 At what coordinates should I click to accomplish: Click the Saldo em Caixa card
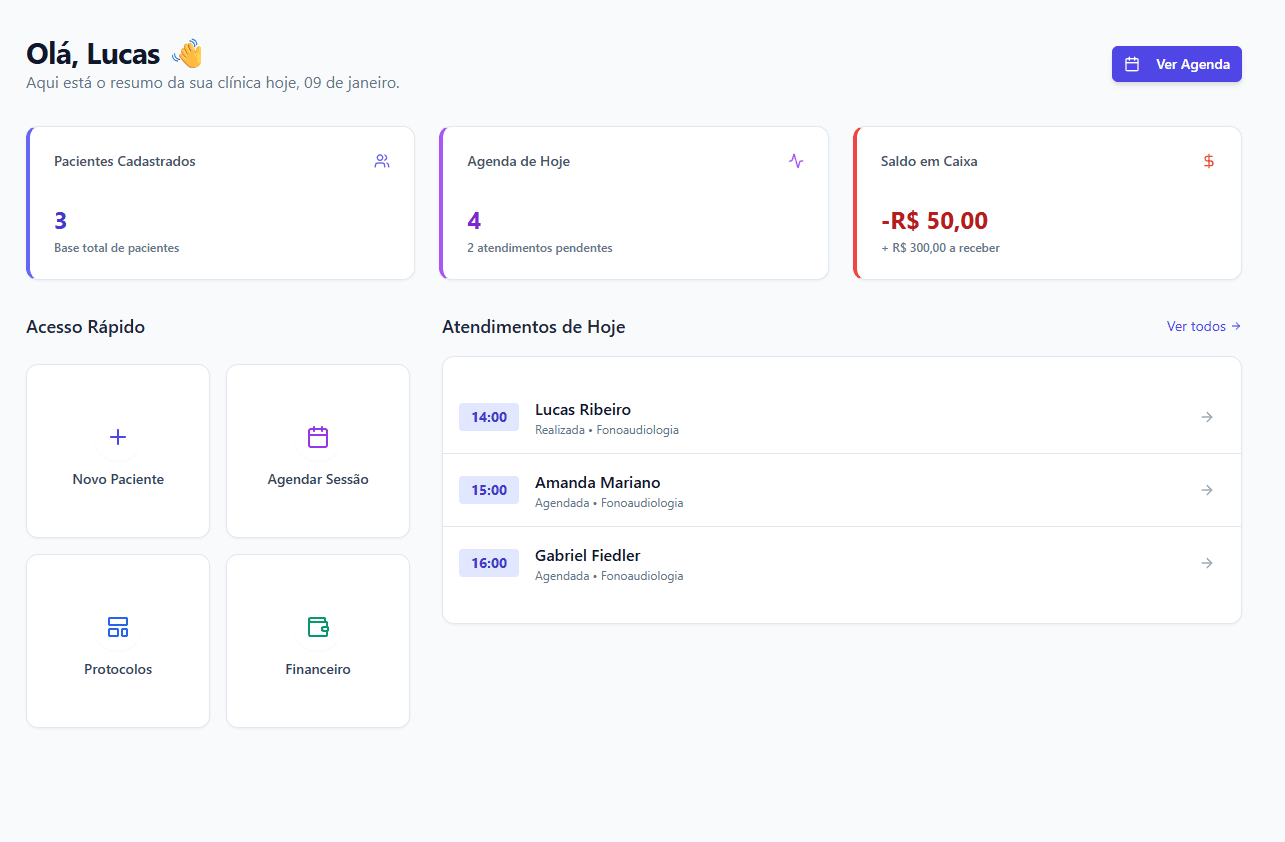pos(1047,203)
